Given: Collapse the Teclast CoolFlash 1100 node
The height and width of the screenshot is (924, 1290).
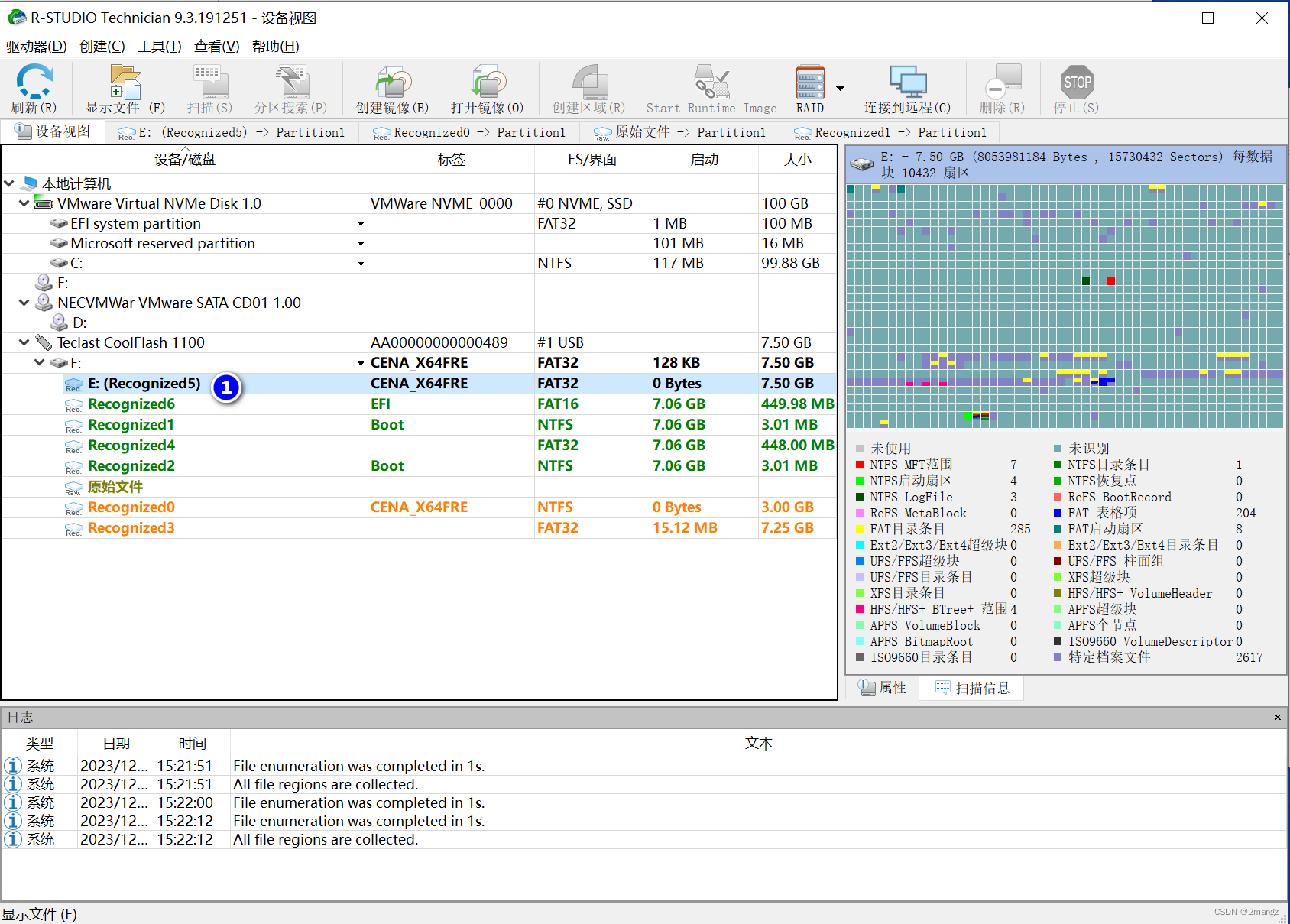Looking at the screenshot, I should [24, 342].
